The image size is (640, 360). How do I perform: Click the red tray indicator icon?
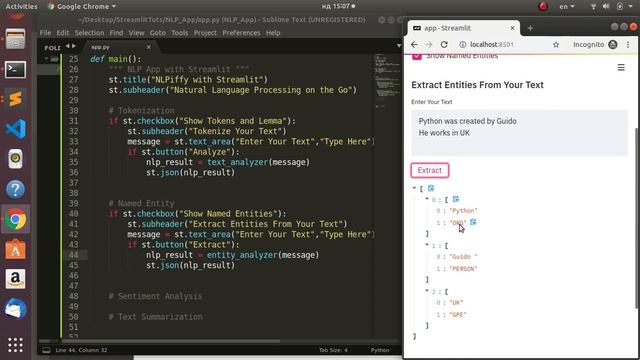click(543, 6)
